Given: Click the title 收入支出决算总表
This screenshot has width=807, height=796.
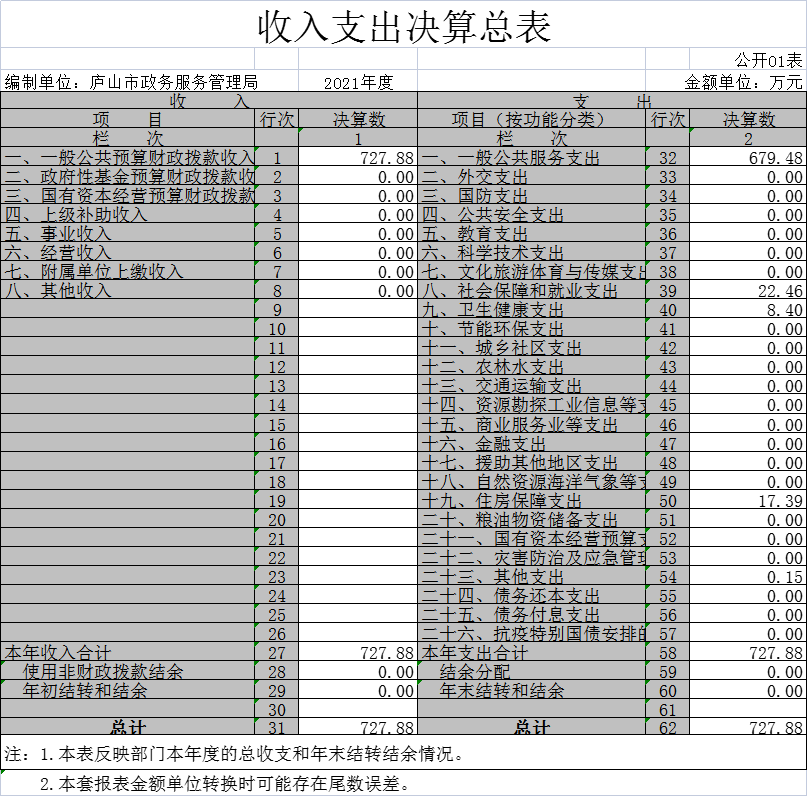Looking at the screenshot, I should point(404,26).
